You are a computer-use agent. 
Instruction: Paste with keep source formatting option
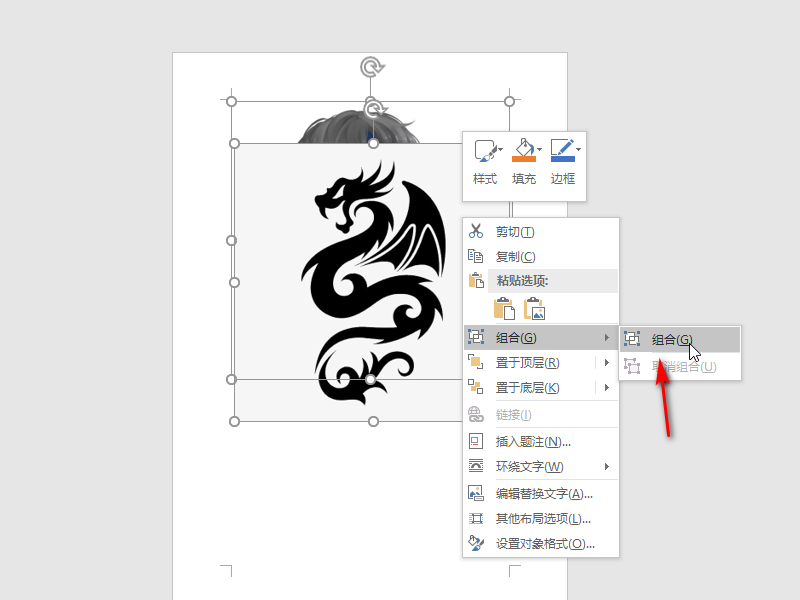[x=504, y=309]
